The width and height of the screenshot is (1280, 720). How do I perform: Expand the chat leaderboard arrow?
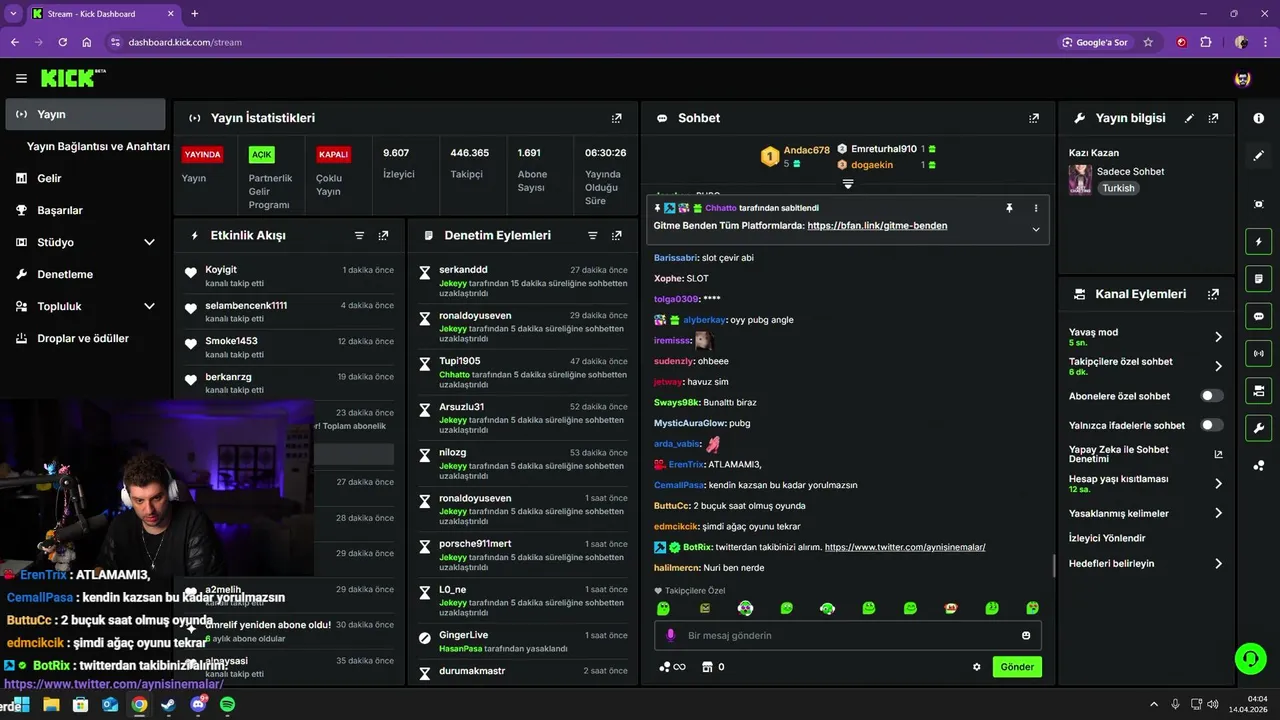pos(848,184)
